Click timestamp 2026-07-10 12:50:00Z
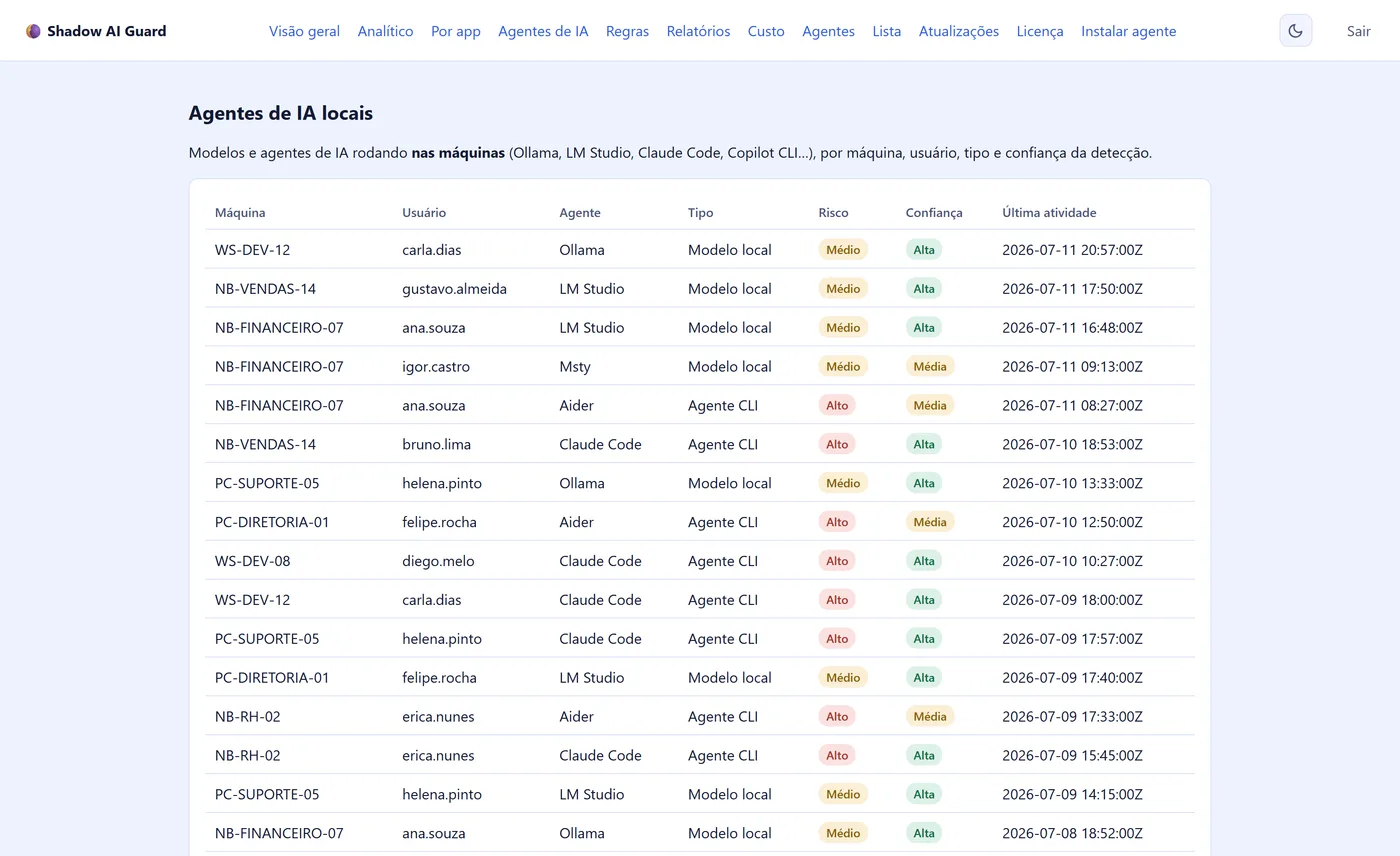 1072,522
